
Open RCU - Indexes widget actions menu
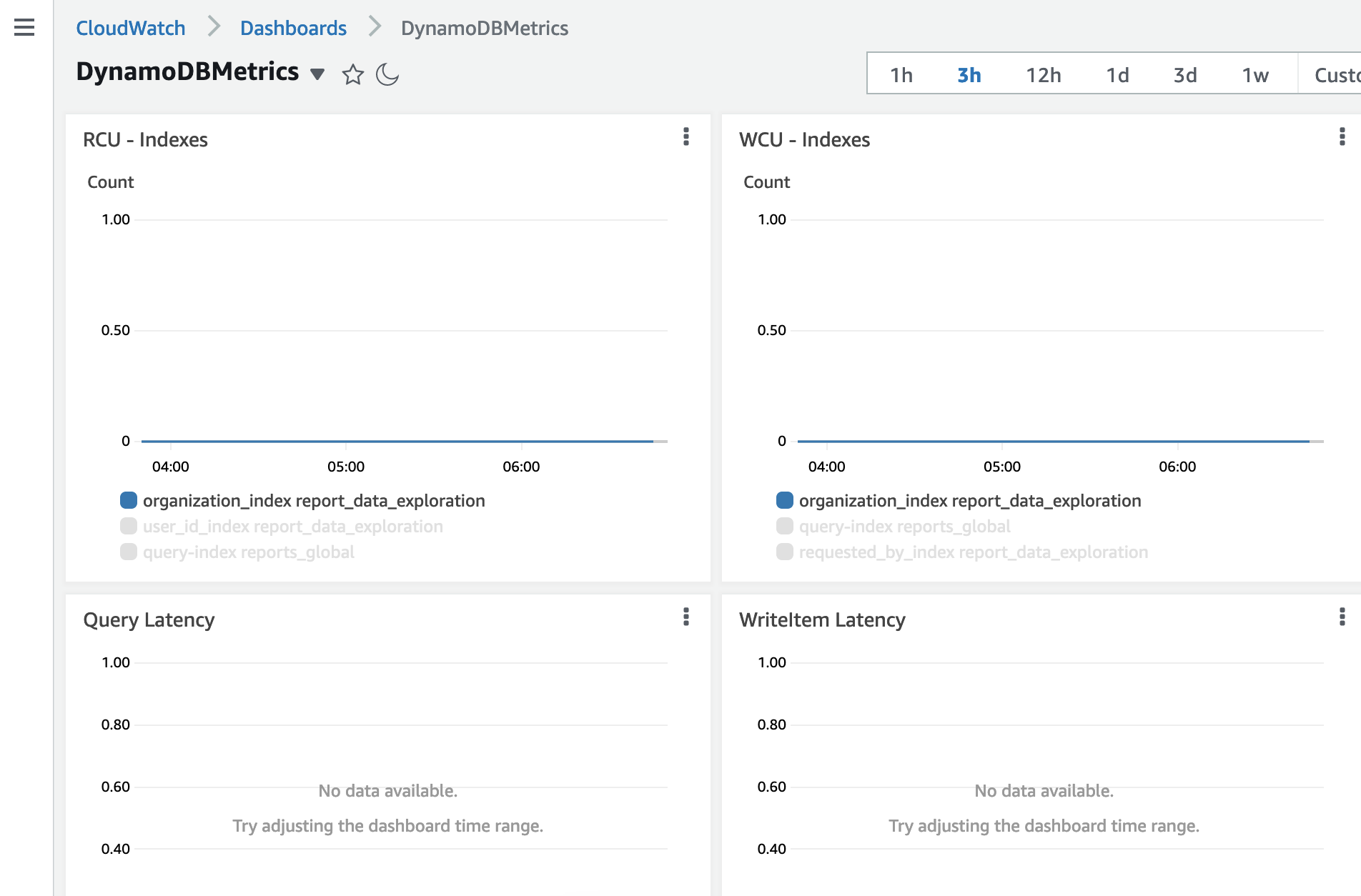coord(686,136)
